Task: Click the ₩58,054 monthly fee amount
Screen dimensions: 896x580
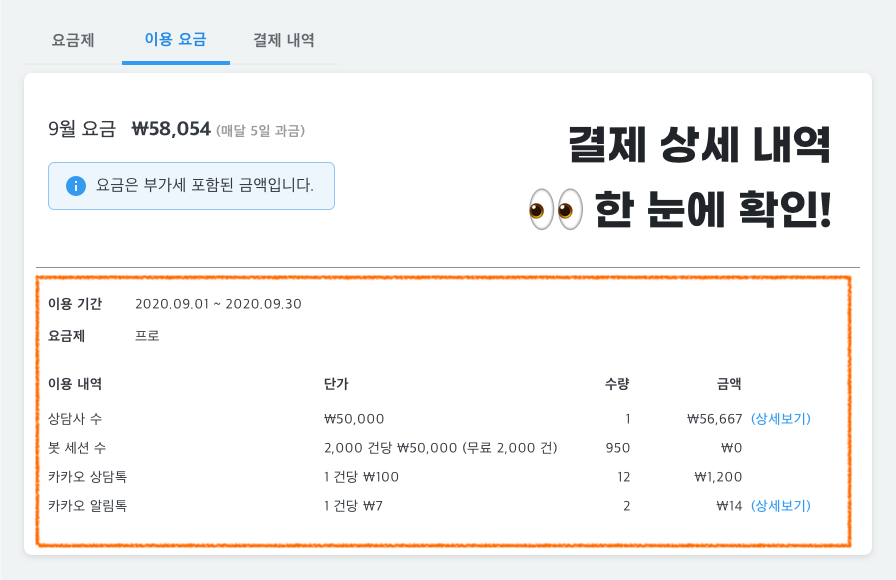Action: click(x=171, y=129)
